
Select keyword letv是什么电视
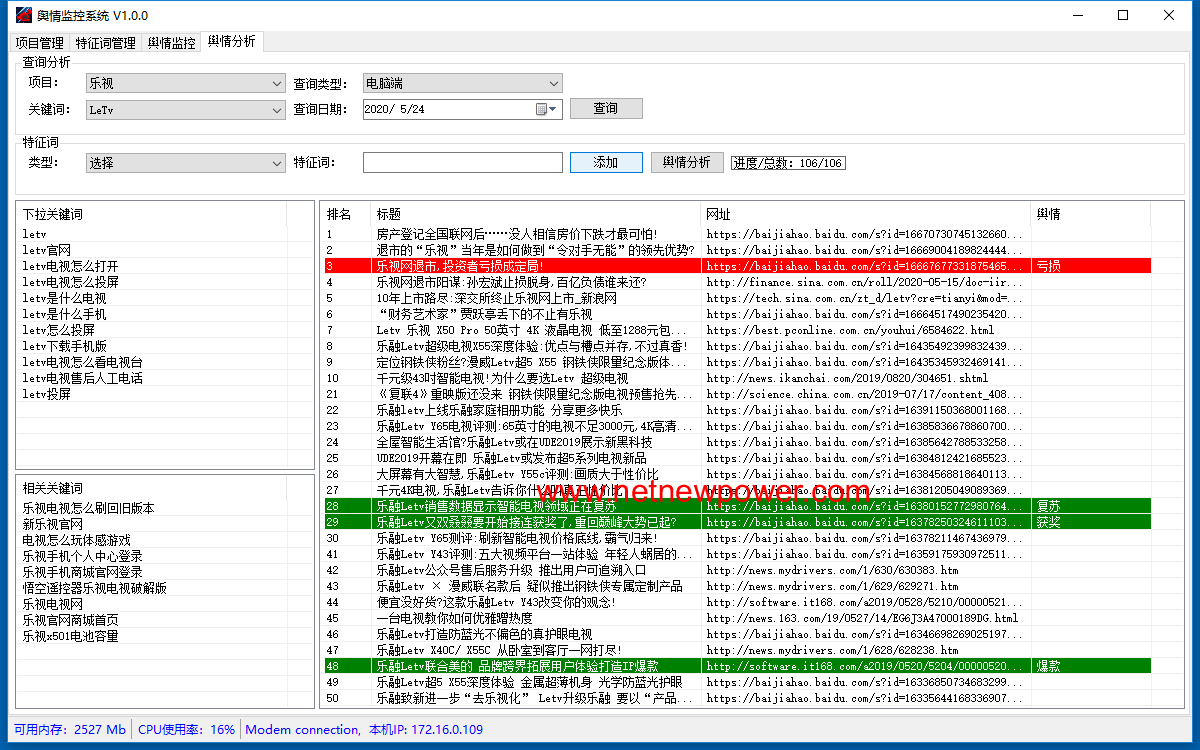64,298
